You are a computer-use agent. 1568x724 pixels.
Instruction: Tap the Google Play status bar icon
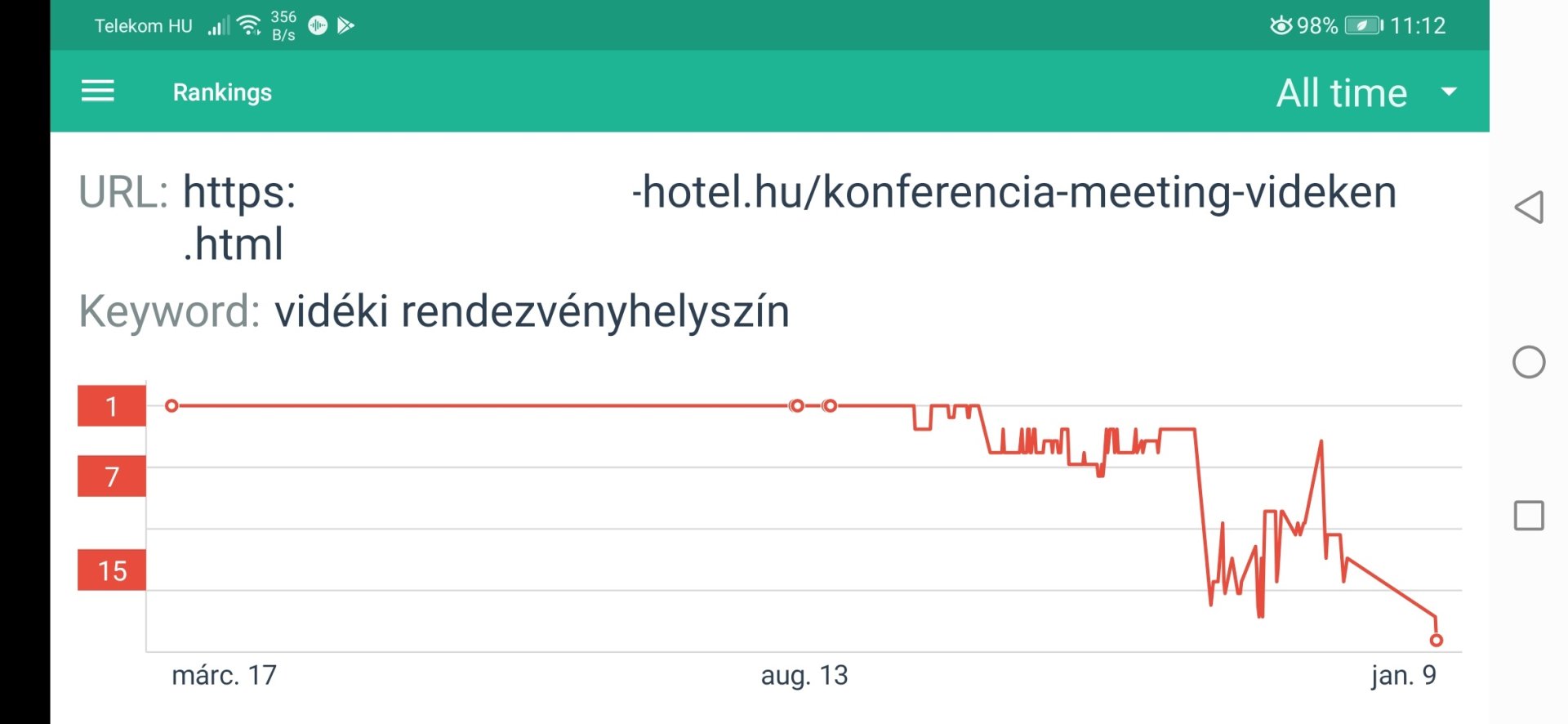tap(347, 25)
